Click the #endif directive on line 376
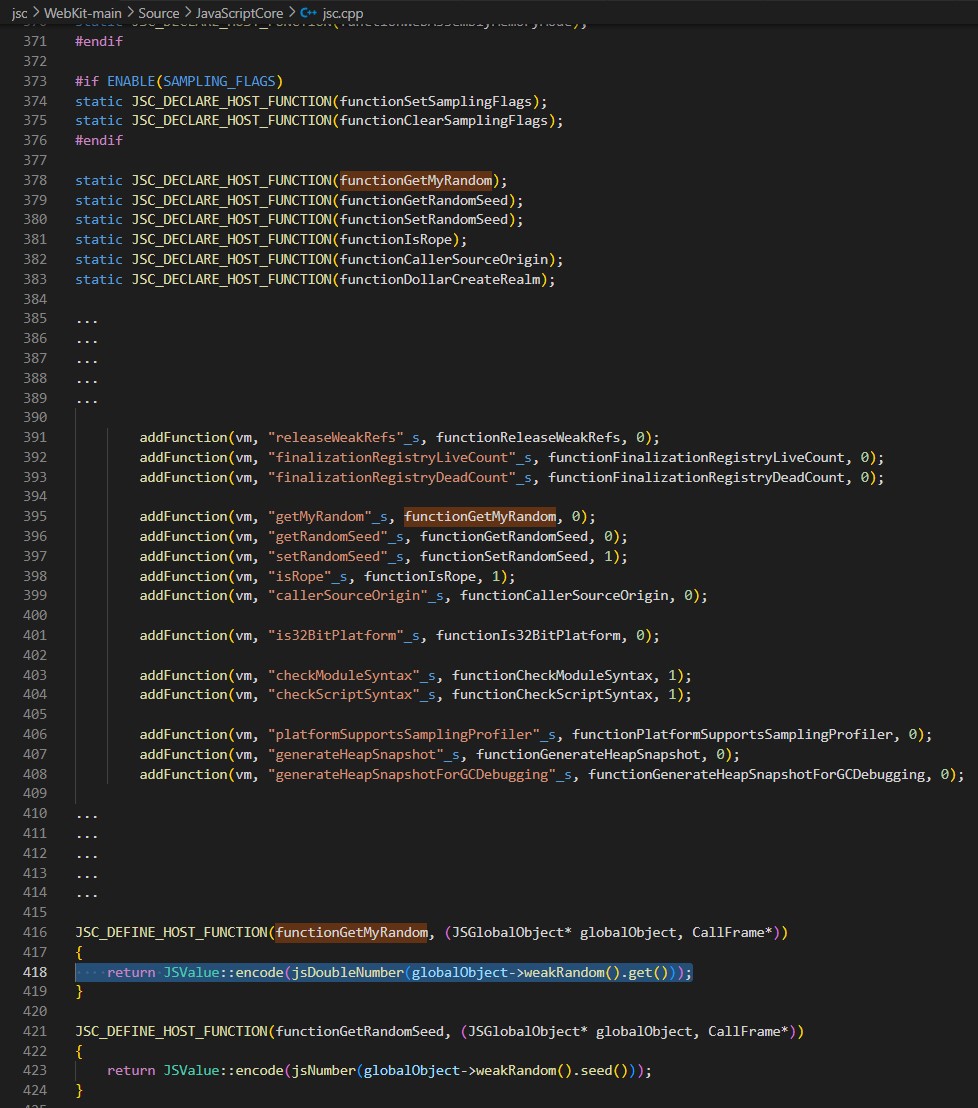The height and width of the screenshot is (1108, 978). 99,141
